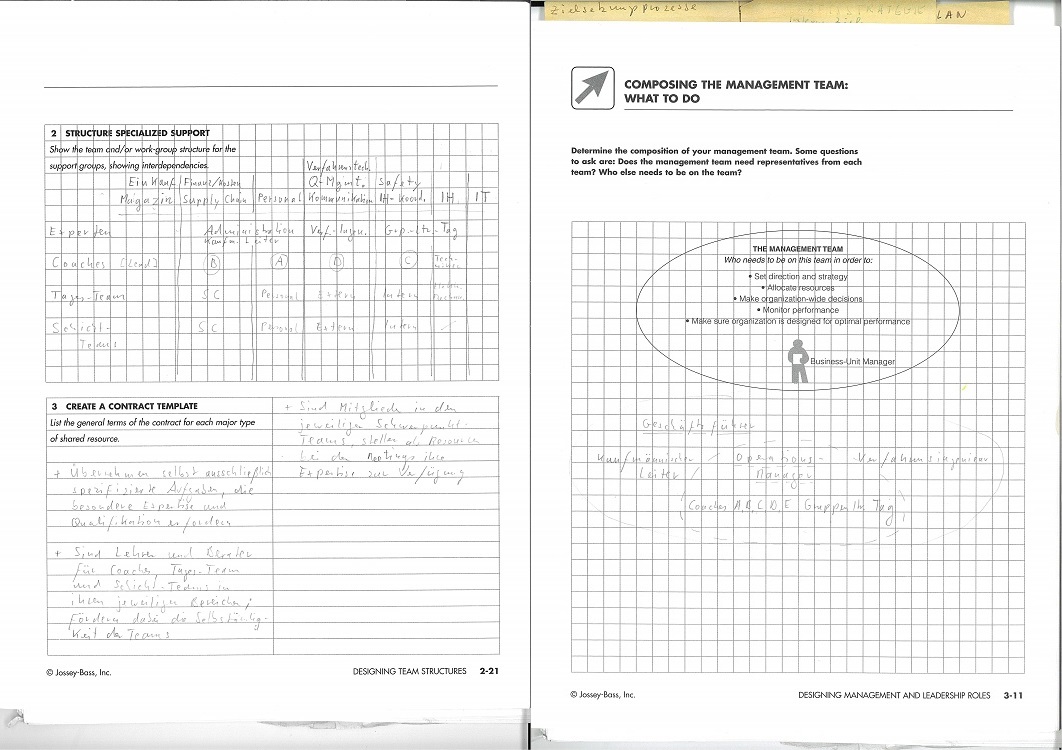
Task: Click handwritten 'Experten' row label
Action: click(80, 232)
